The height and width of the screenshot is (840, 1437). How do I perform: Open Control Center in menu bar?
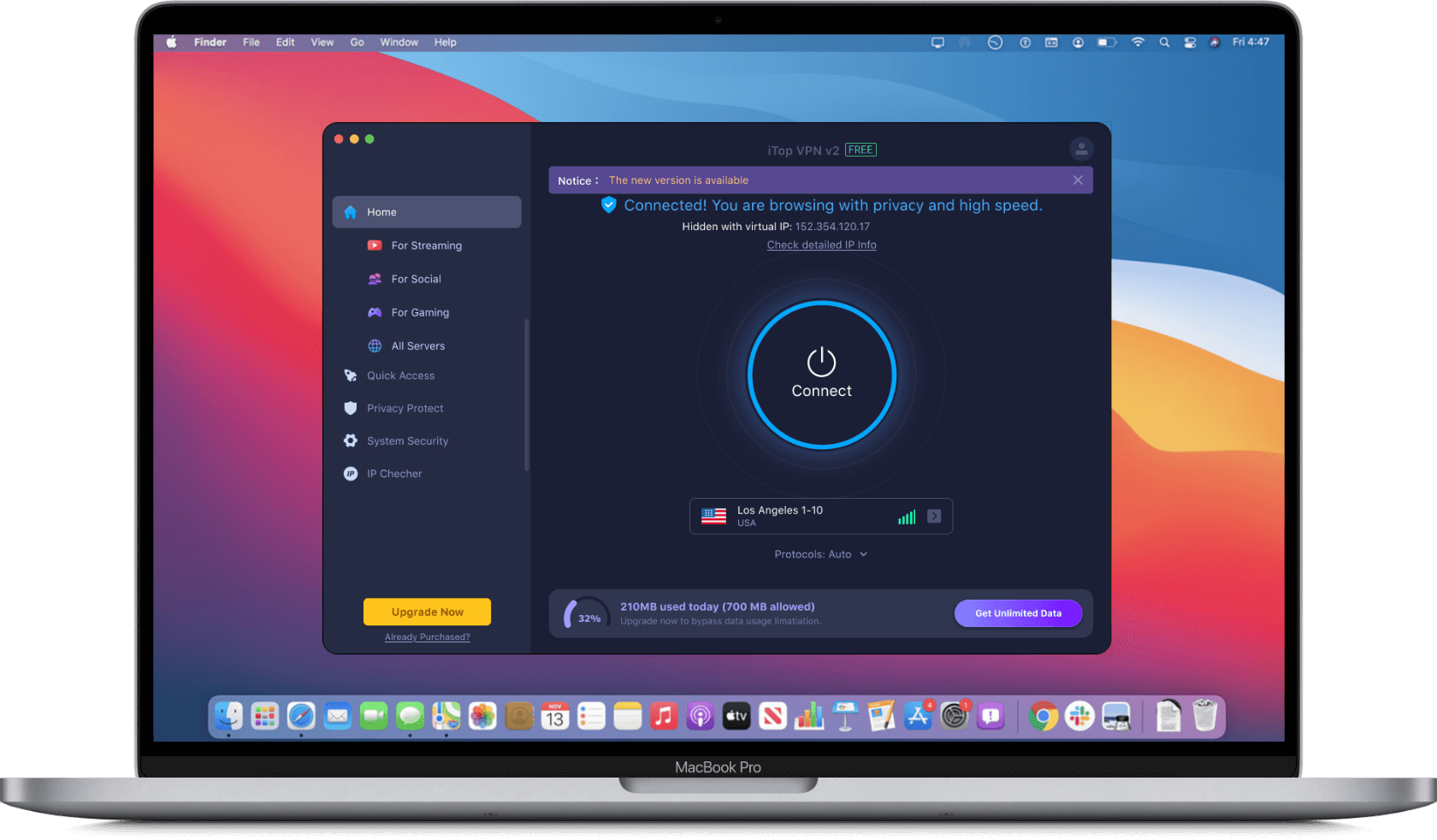pos(1190,42)
